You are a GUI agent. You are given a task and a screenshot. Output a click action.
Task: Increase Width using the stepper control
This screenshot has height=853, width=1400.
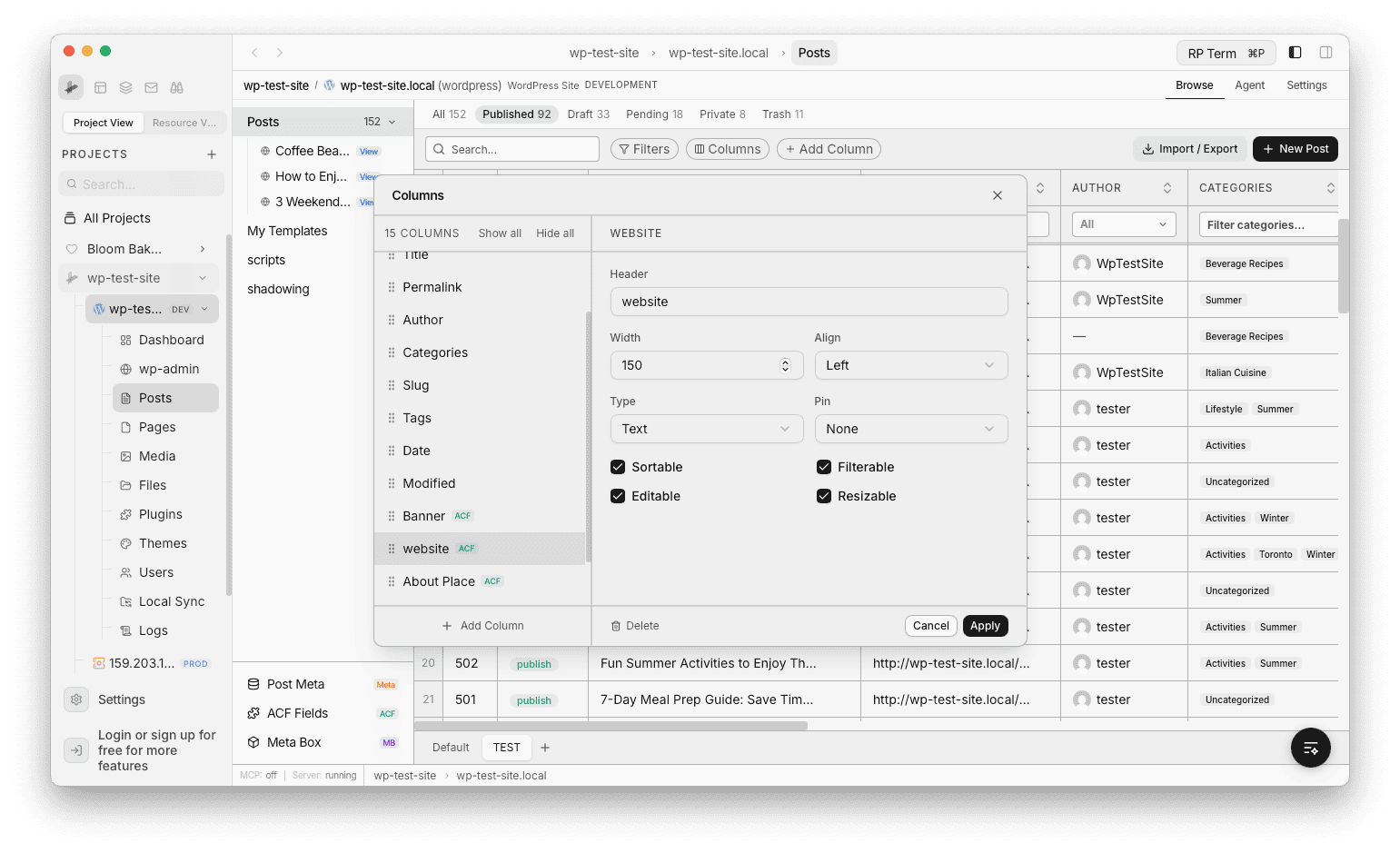click(x=784, y=361)
